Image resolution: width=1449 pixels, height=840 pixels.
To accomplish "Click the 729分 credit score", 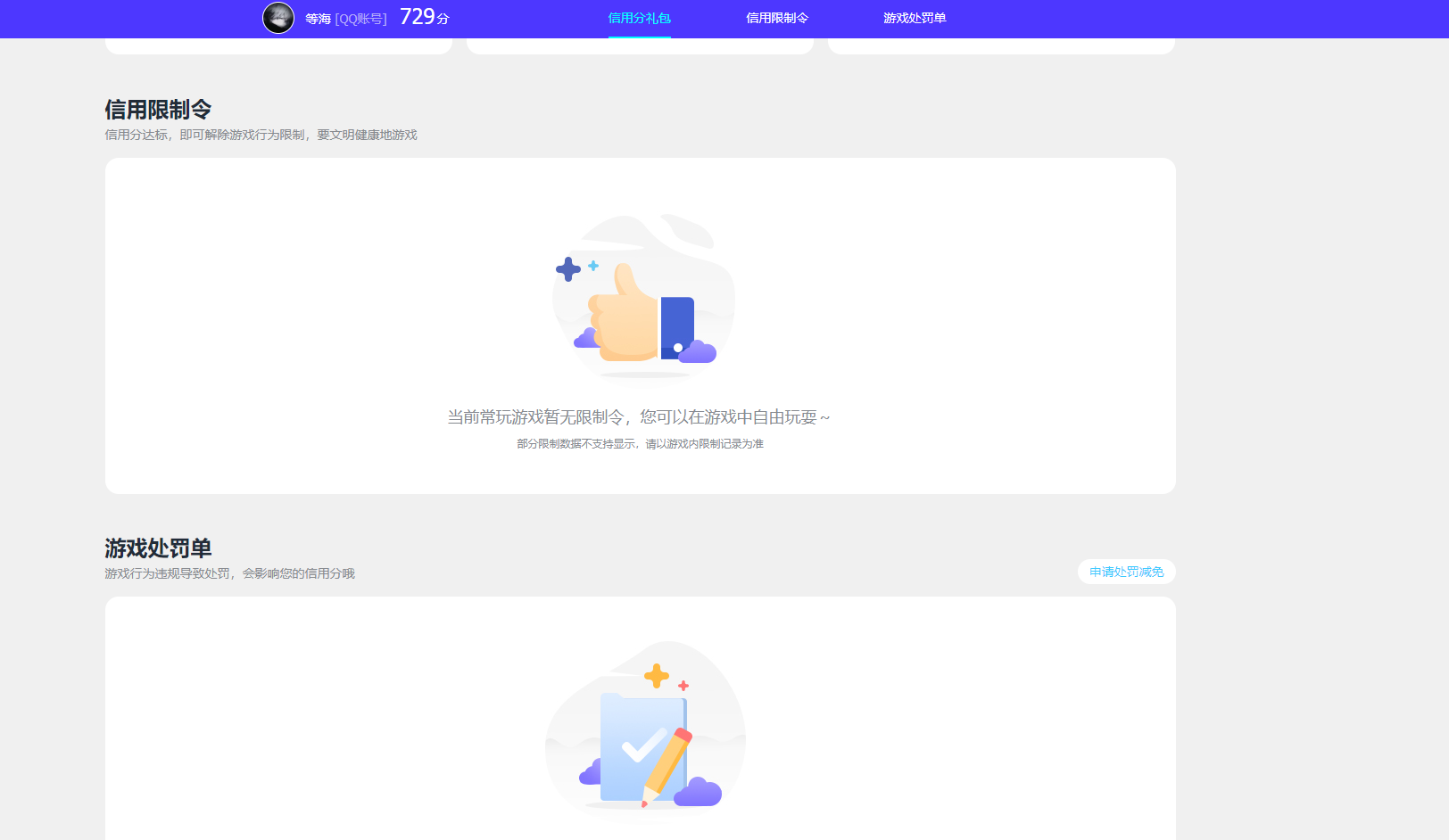I will (425, 16).
